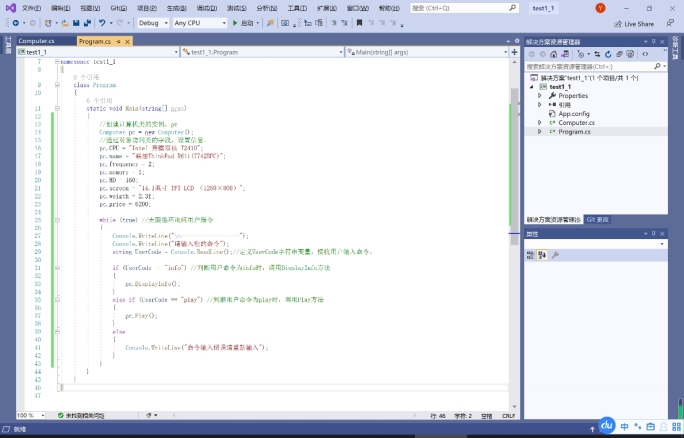Click the split editor plus icon
The image size is (684, 438).
(514, 52)
